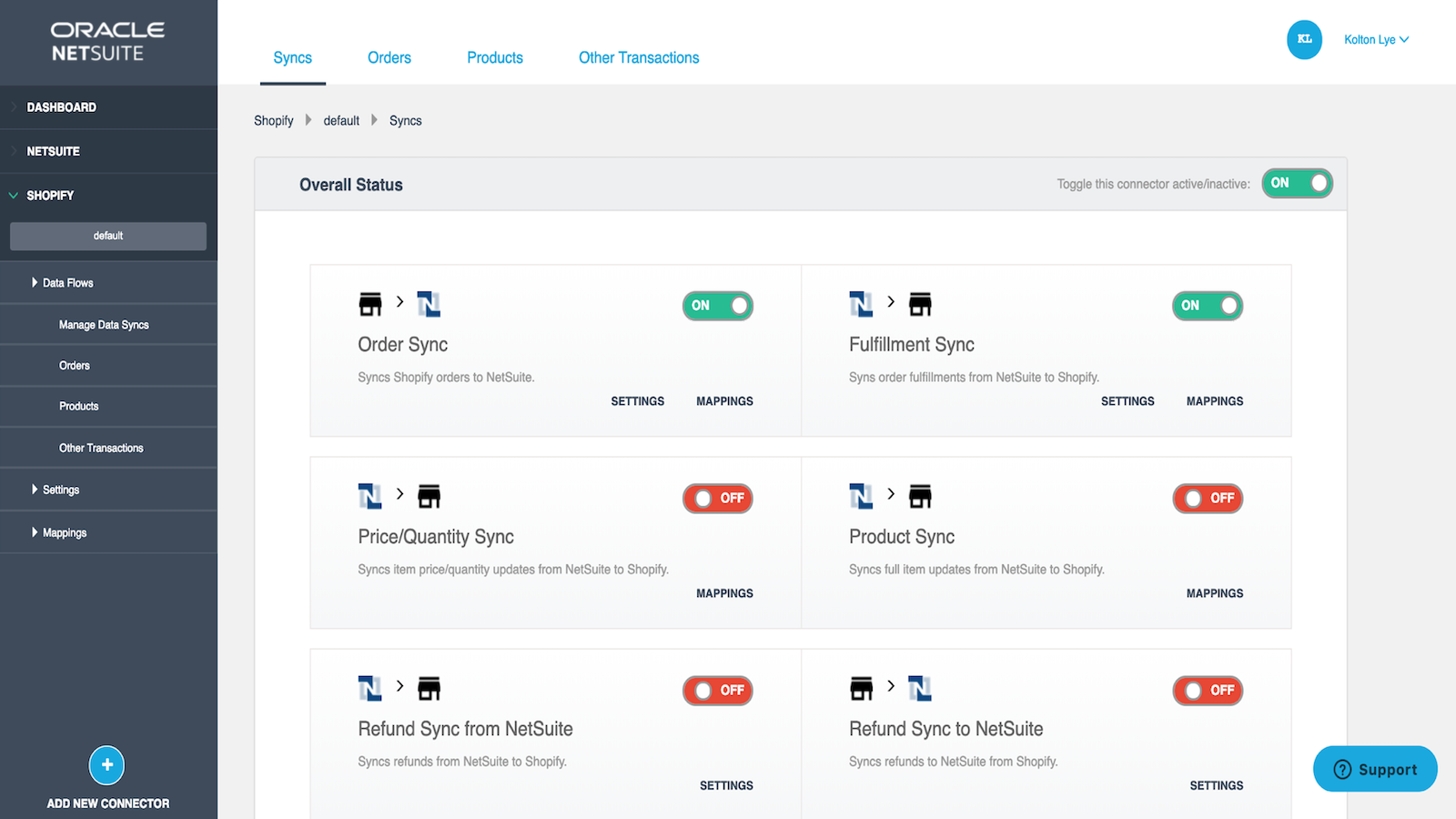This screenshot has width=1456, height=819.
Task: Expand the Data Flows sidebar section
Action: 67,283
